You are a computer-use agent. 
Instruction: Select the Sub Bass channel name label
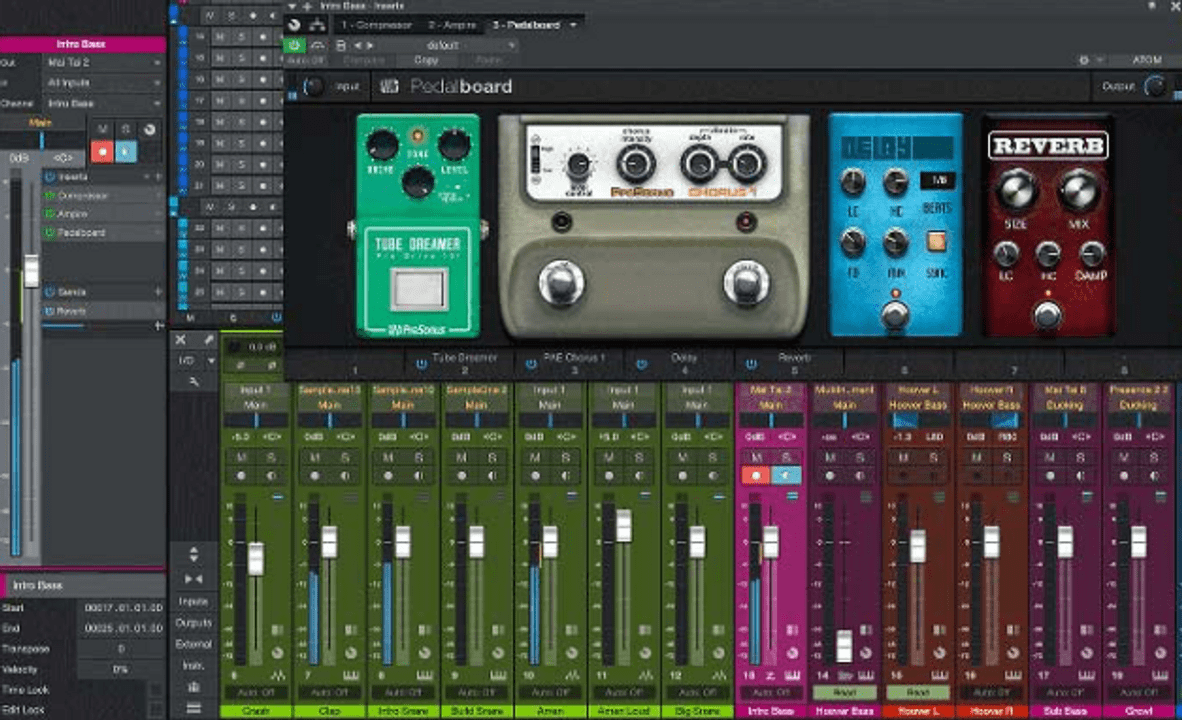[x=1065, y=711]
